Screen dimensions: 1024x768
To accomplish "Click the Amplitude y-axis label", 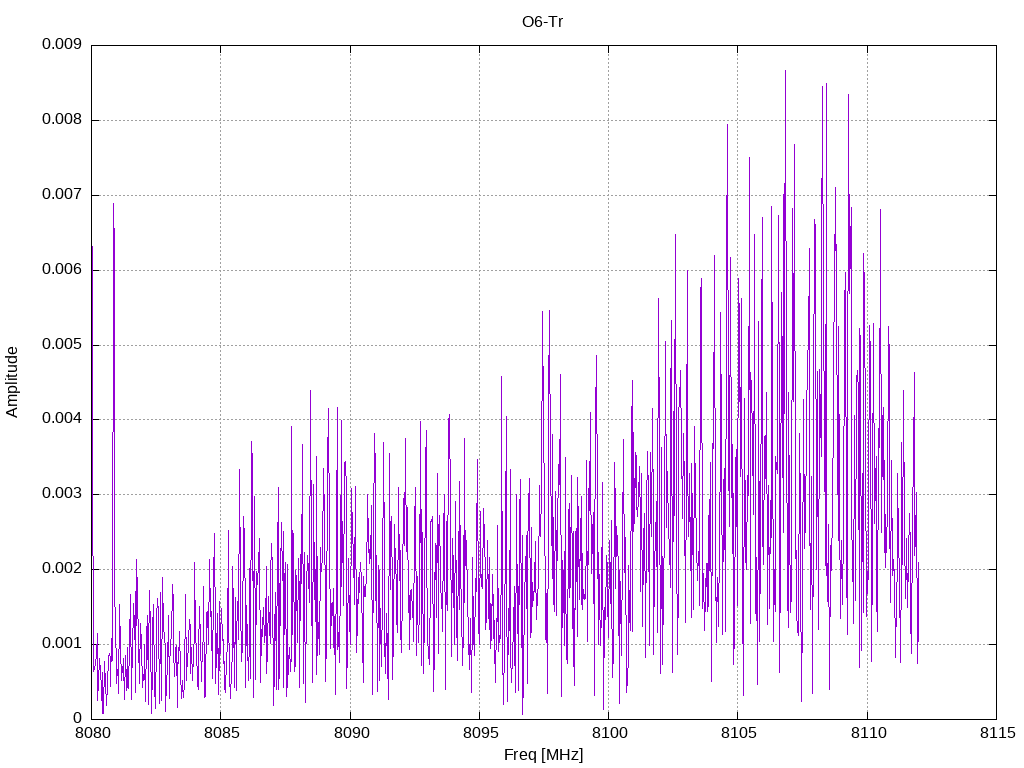I will pos(12,382).
